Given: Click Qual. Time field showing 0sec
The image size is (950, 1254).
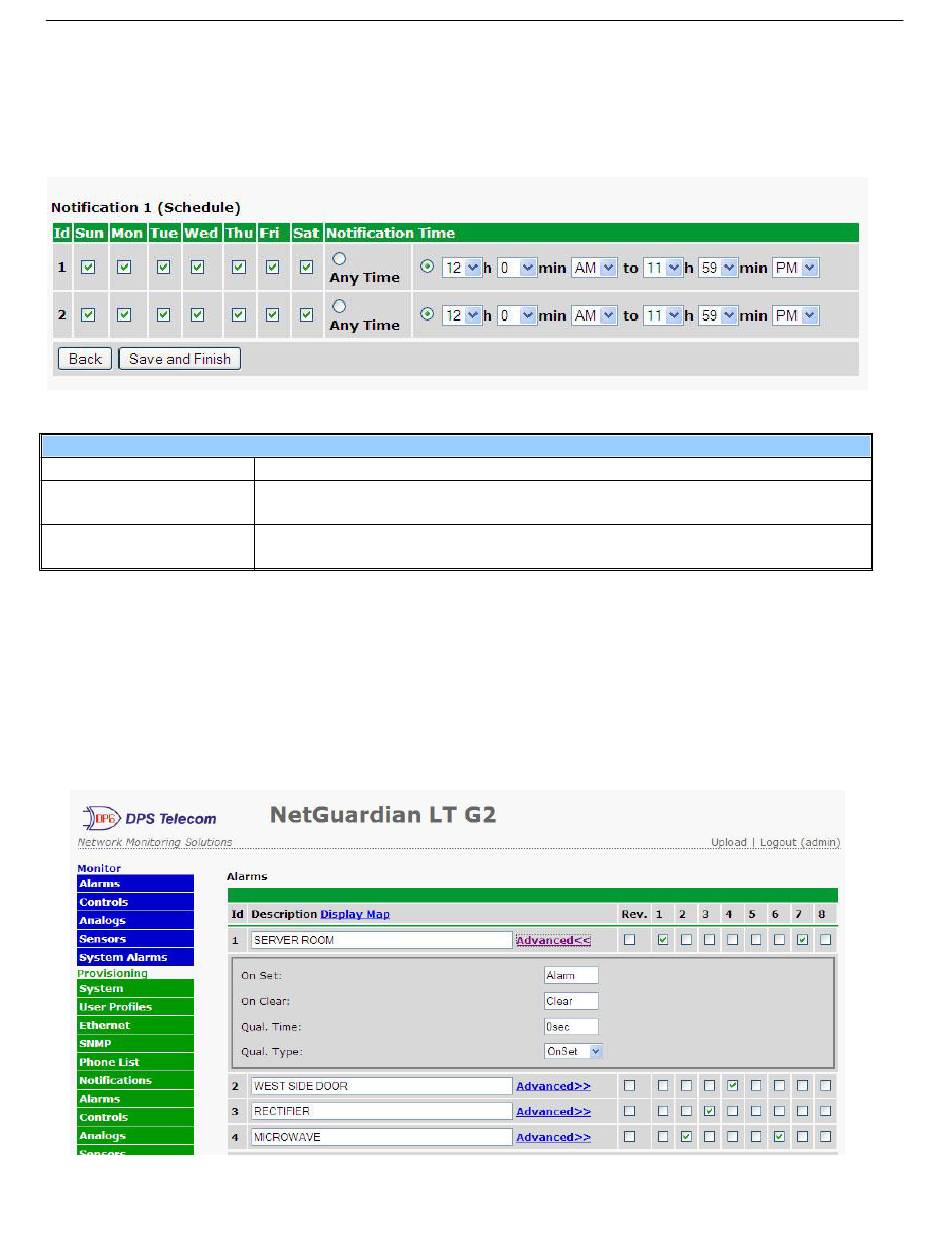Looking at the screenshot, I should pyautogui.click(x=571, y=1026).
